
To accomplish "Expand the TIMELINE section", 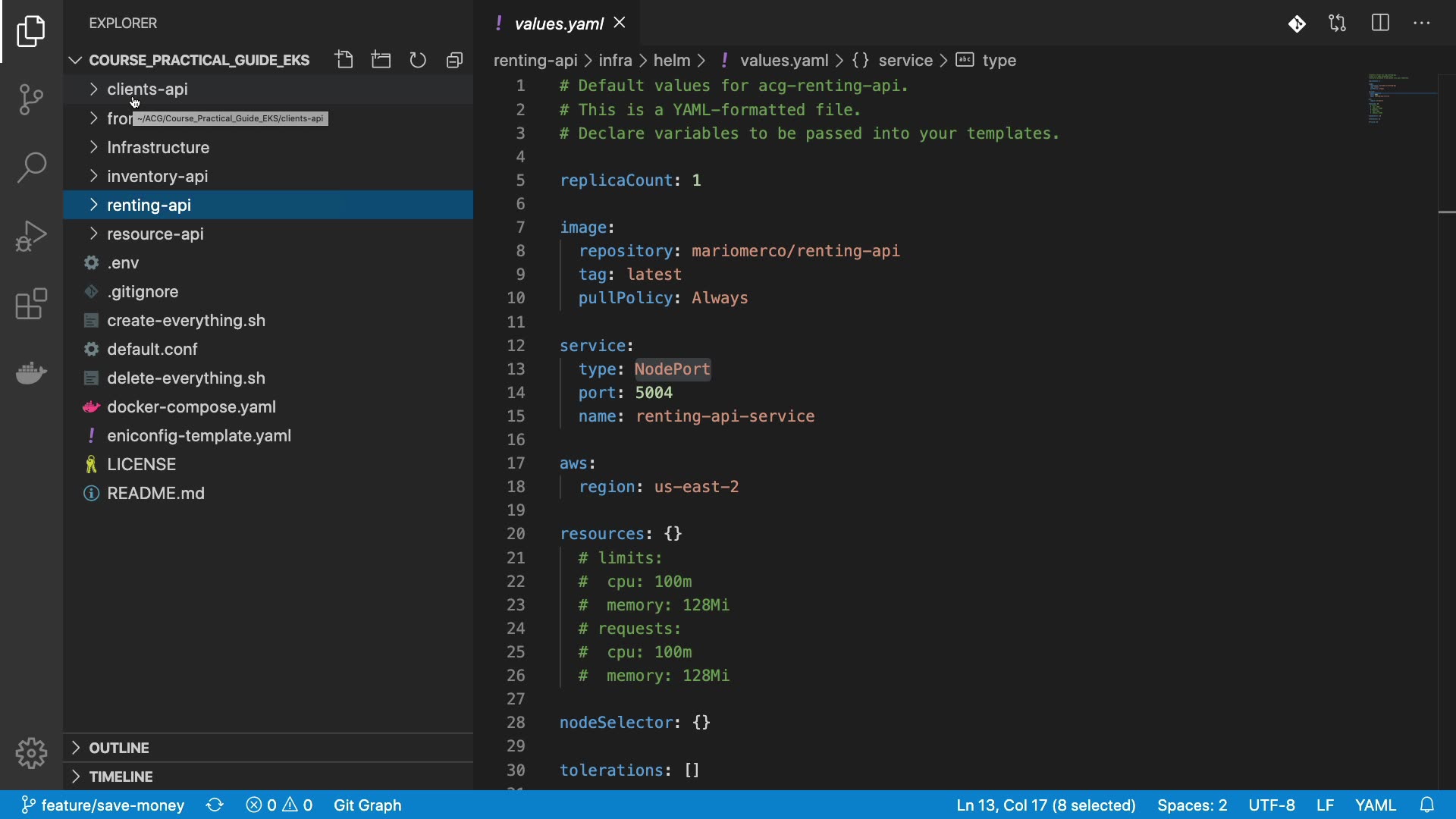I will tap(120, 777).
